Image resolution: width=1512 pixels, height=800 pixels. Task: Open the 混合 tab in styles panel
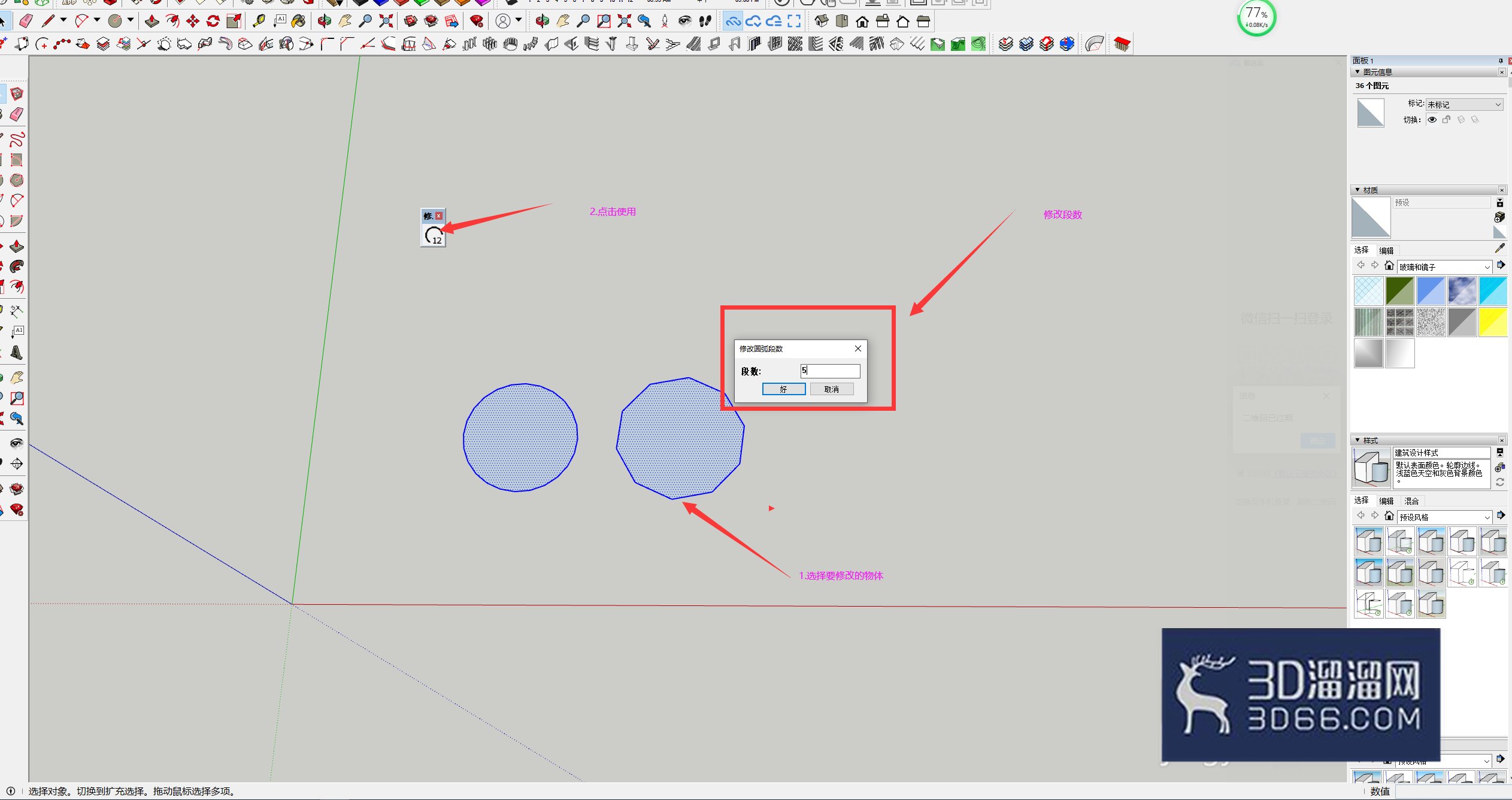click(x=1411, y=501)
